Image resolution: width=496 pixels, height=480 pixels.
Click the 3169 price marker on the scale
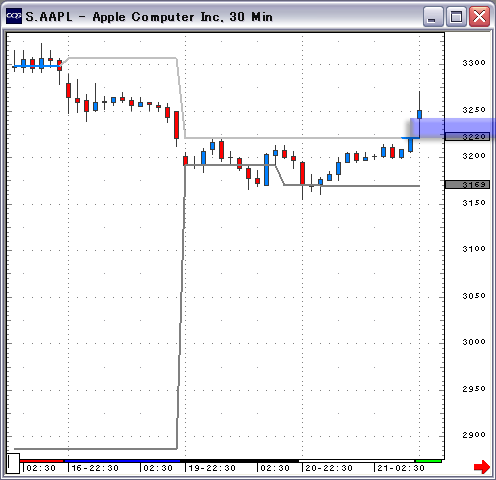467,184
